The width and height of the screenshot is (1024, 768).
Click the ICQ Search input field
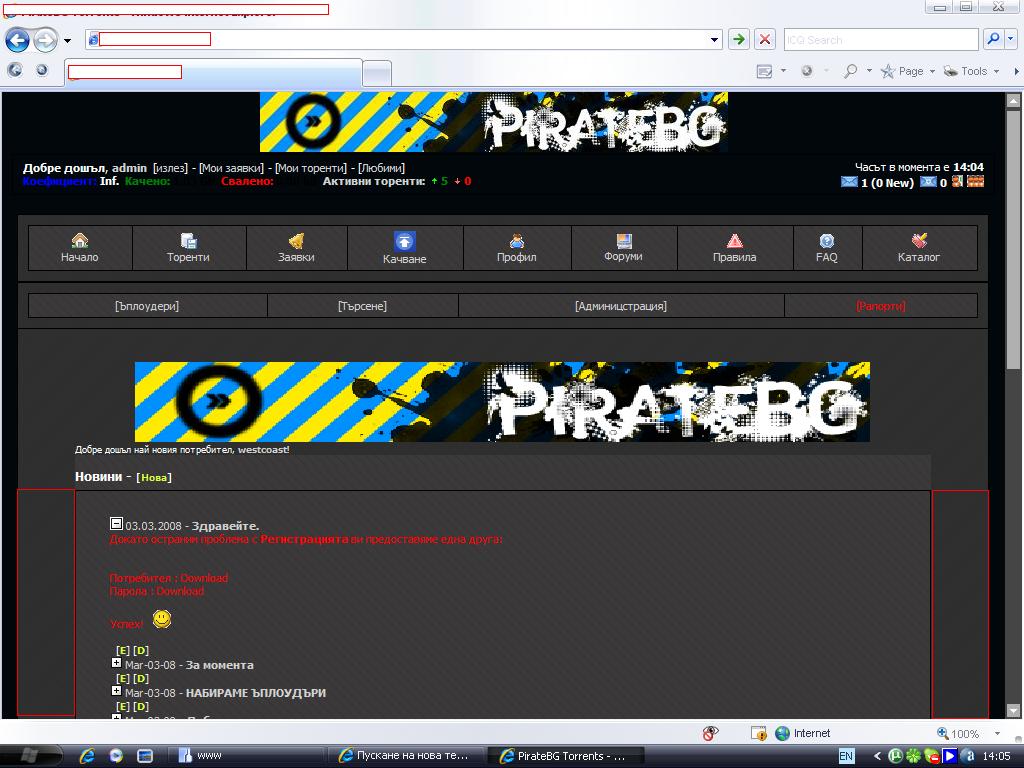click(x=880, y=40)
